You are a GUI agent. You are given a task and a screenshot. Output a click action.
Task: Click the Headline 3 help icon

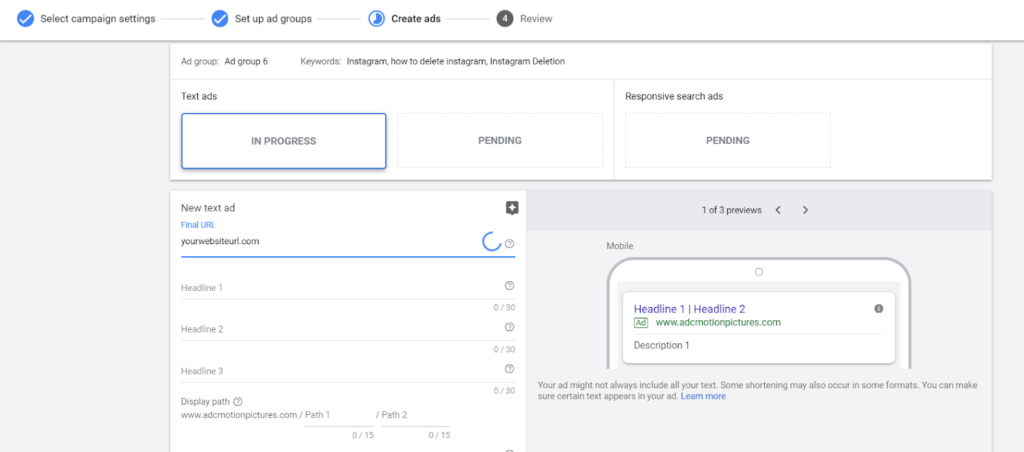(x=509, y=369)
